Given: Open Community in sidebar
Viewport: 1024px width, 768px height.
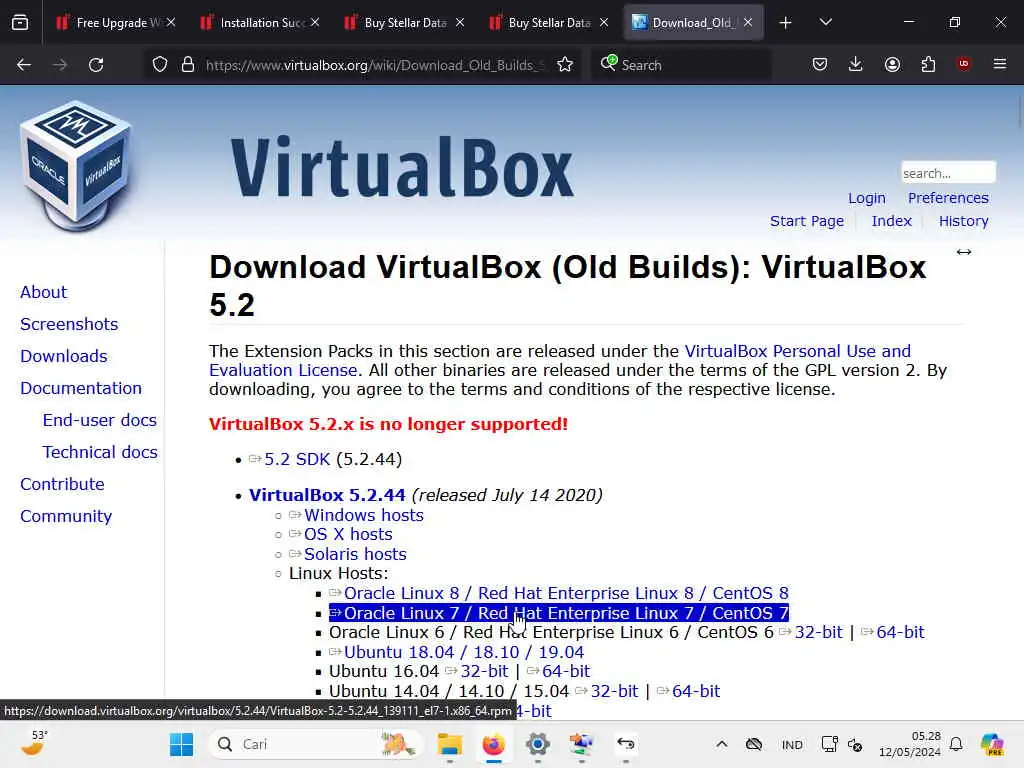Looking at the screenshot, I should pyautogui.click(x=66, y=516).
